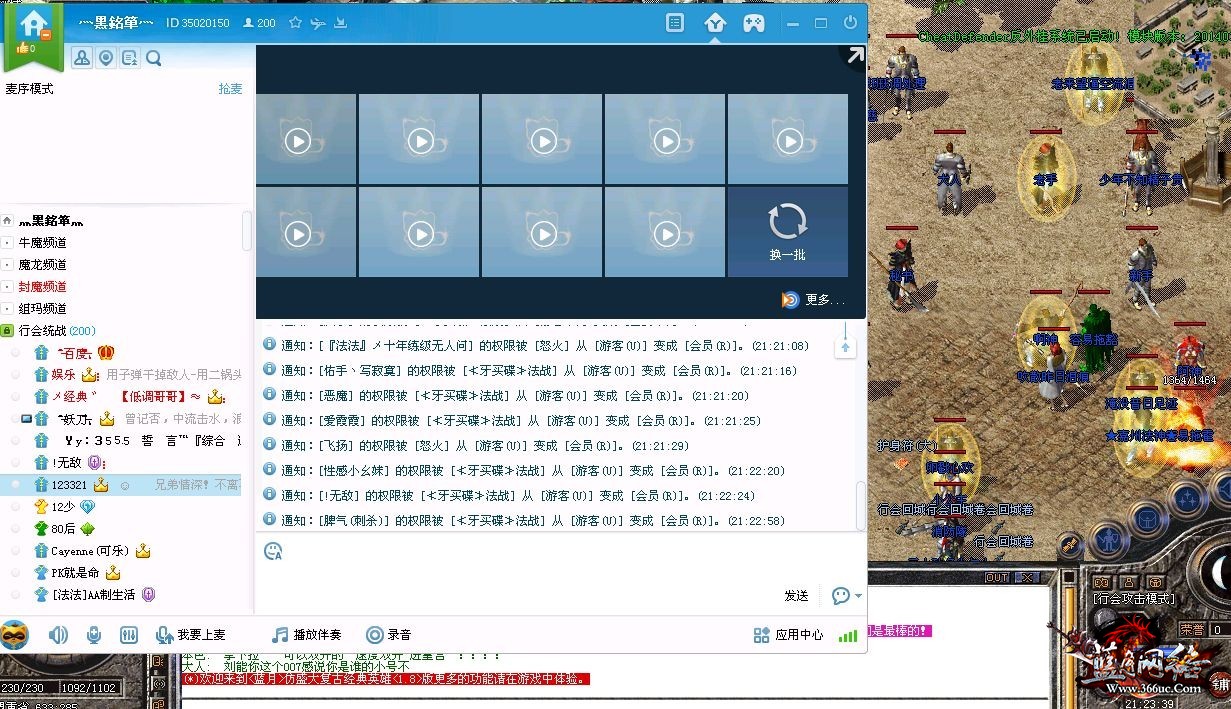Open the emoji picker in chat input
The height and width of the screenshot is (709, 1231).
click(x=273, y=551)
